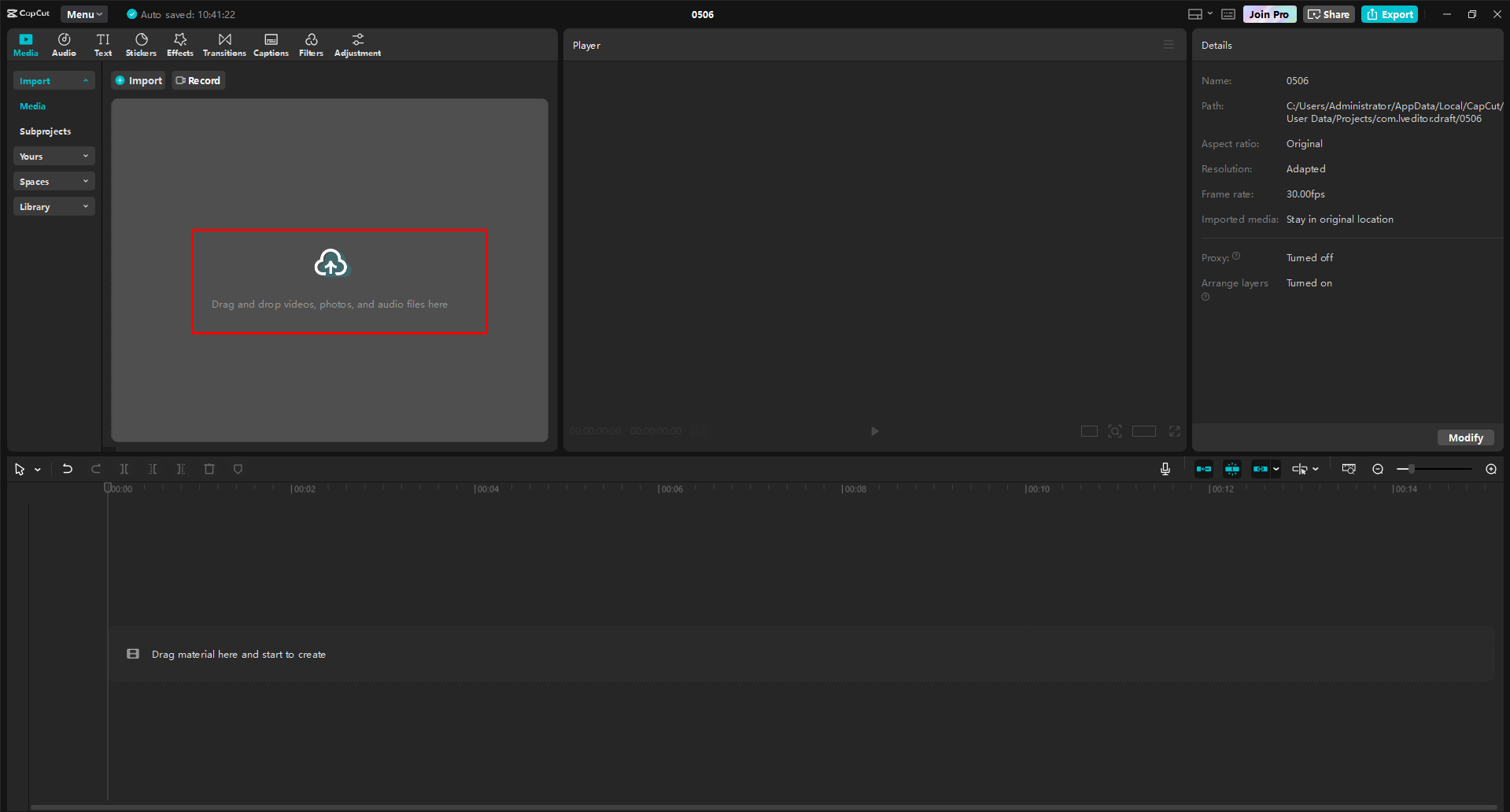This screenshot has width=1510, height=812.
Task: Toggle the main track magnet
Action: coord(1204,469)
